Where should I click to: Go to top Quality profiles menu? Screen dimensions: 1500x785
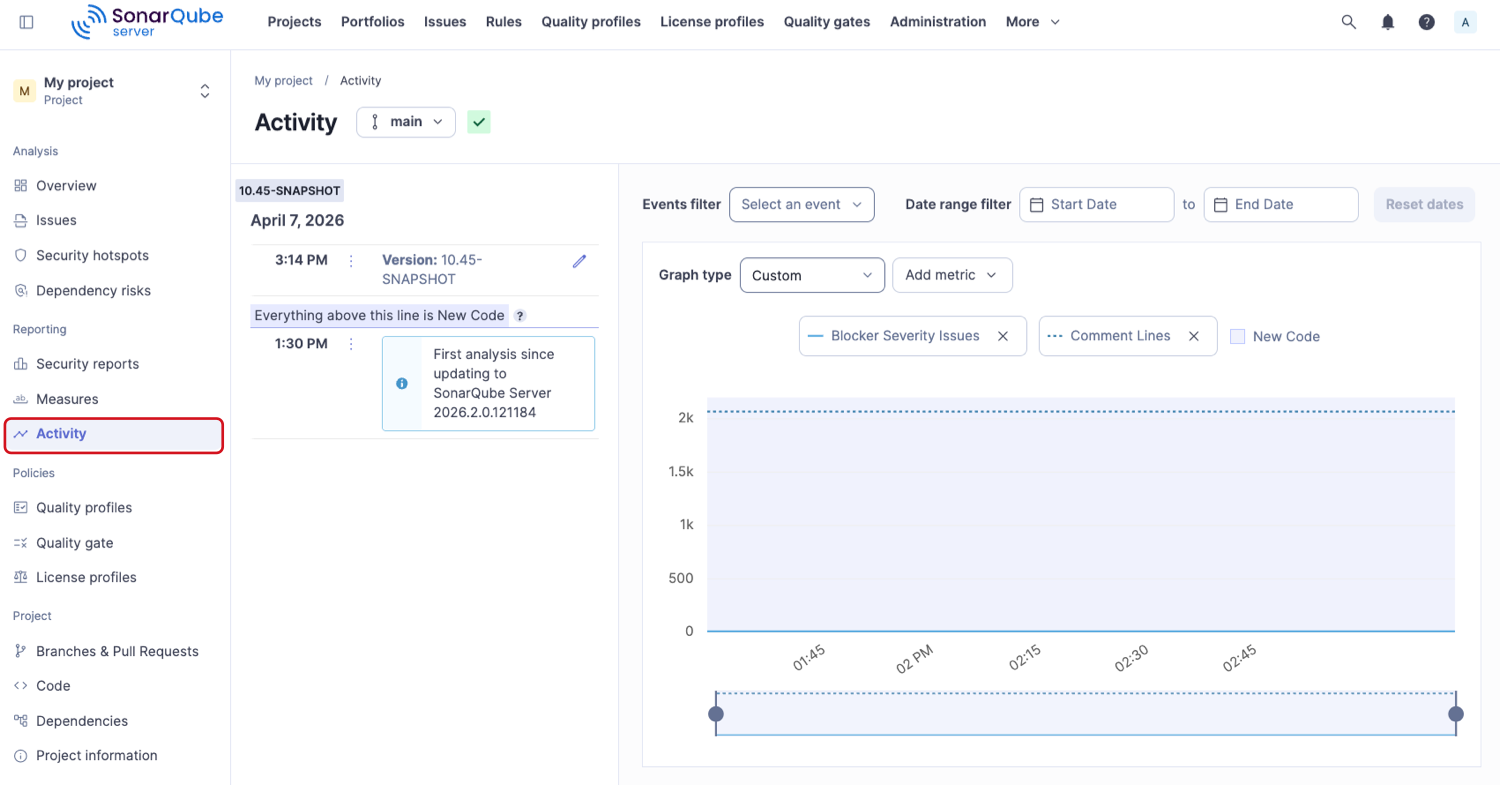[x=591, y=22]
